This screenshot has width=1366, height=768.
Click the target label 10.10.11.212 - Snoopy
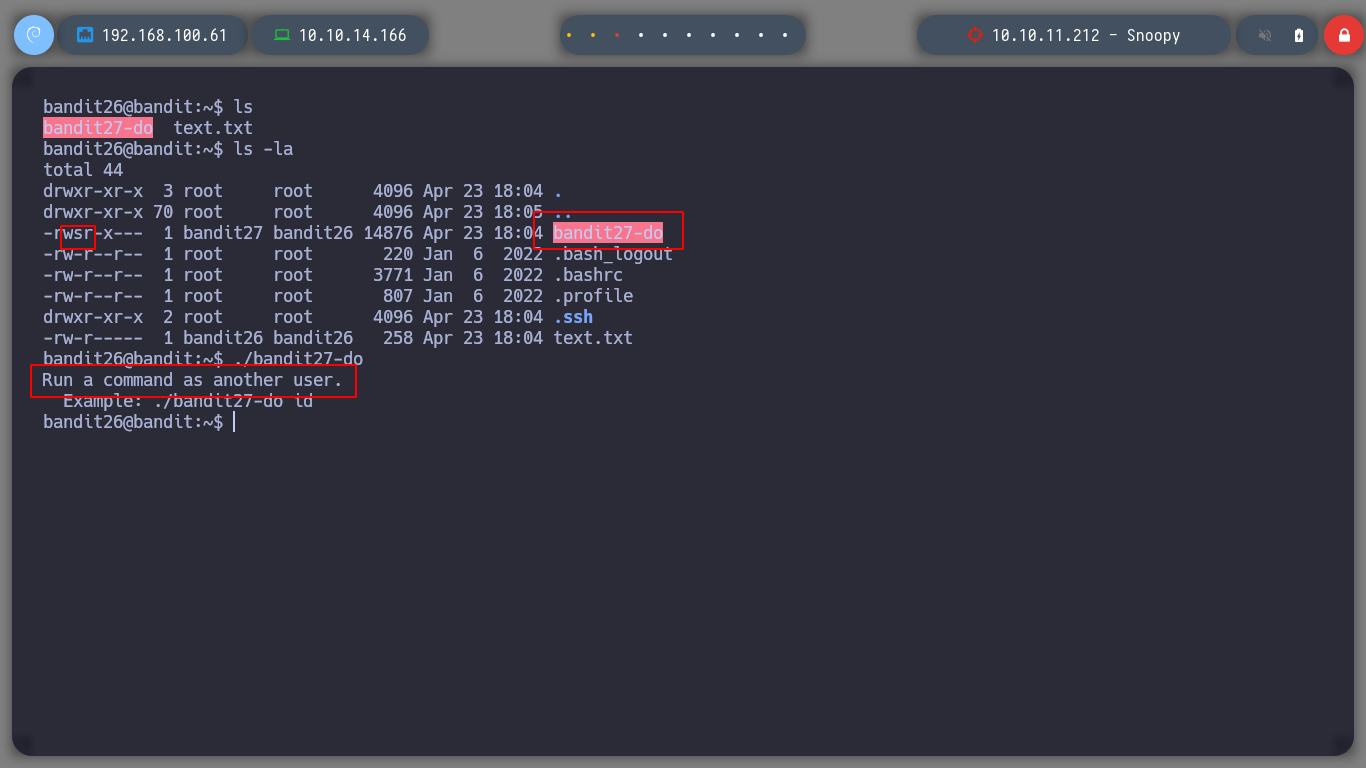1086,35
